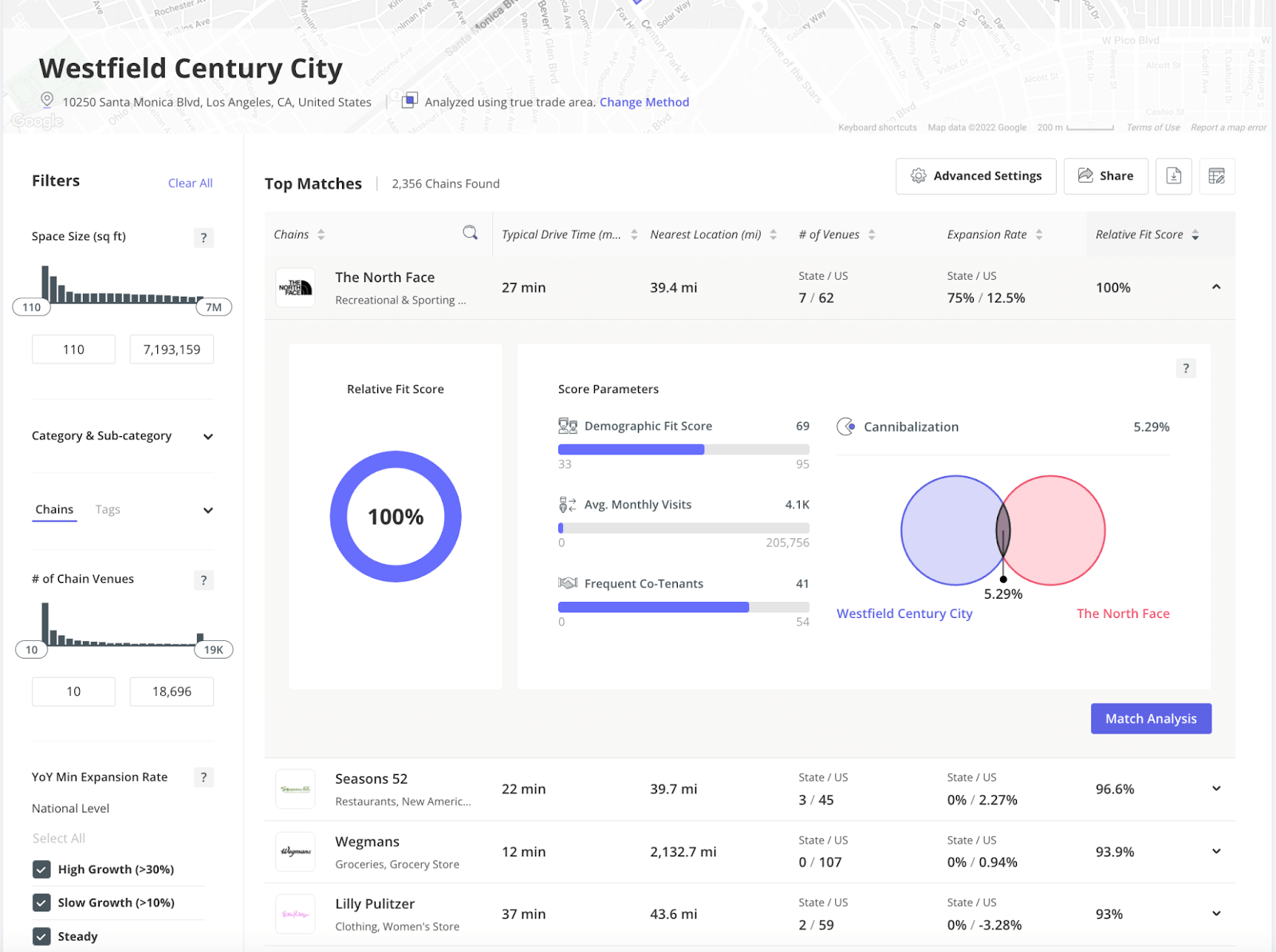Uncheck High Growth (>30%) checkbox
1276x952 pixels.
point(41,869)
